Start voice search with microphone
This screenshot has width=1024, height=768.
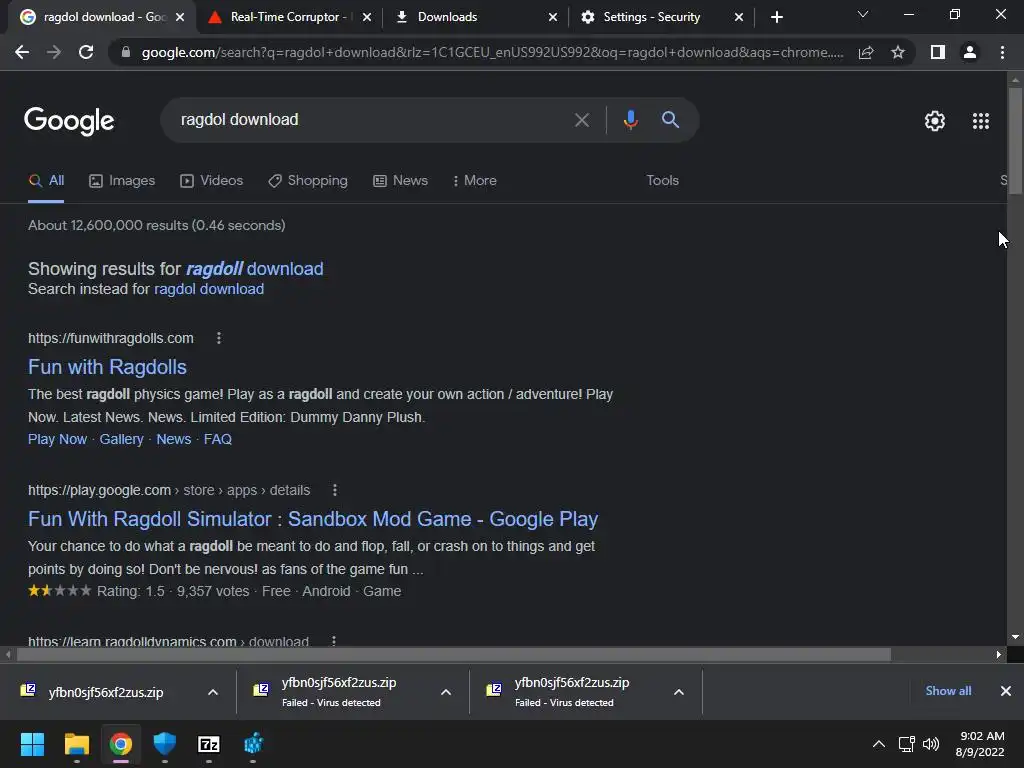(x=630, y=120)
